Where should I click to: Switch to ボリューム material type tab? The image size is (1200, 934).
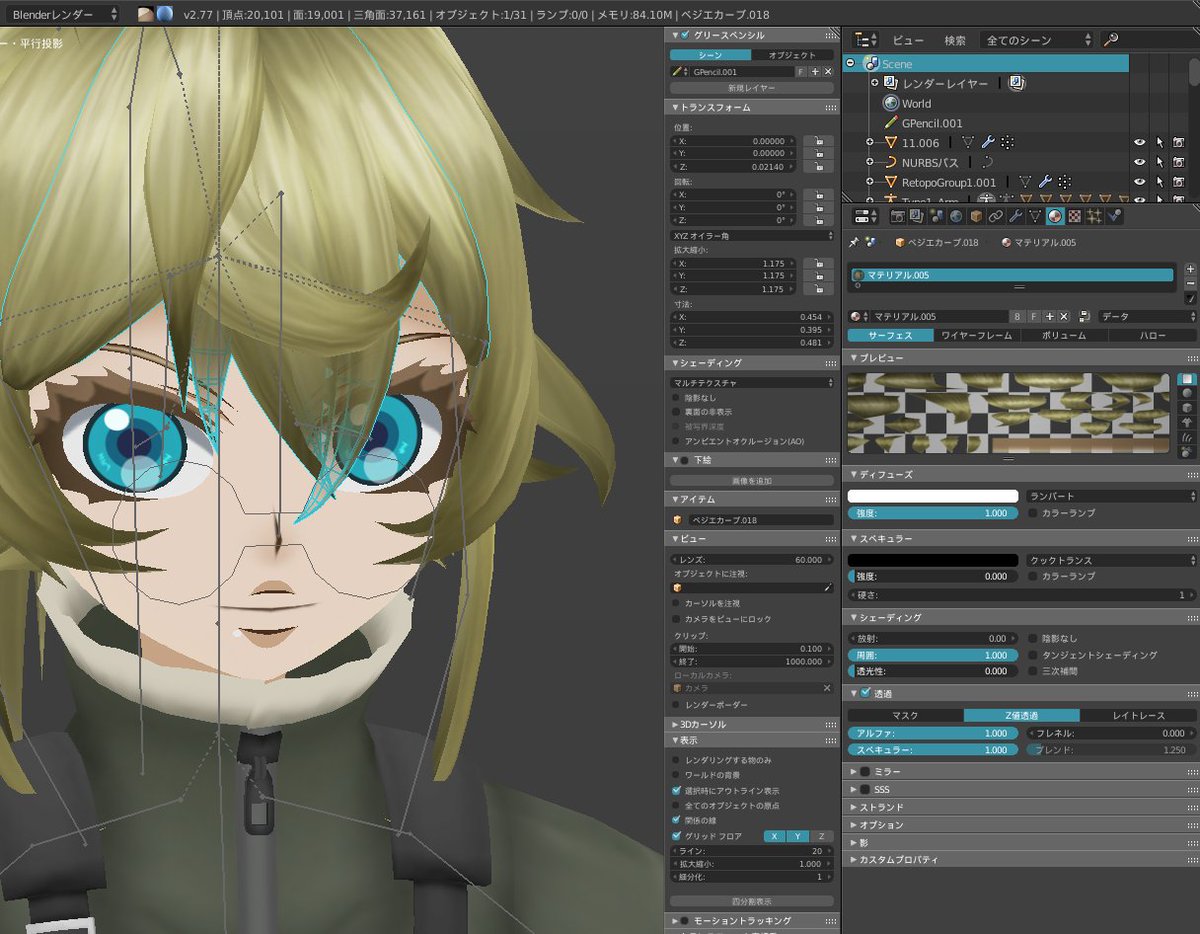click(x=1064, y=336)
